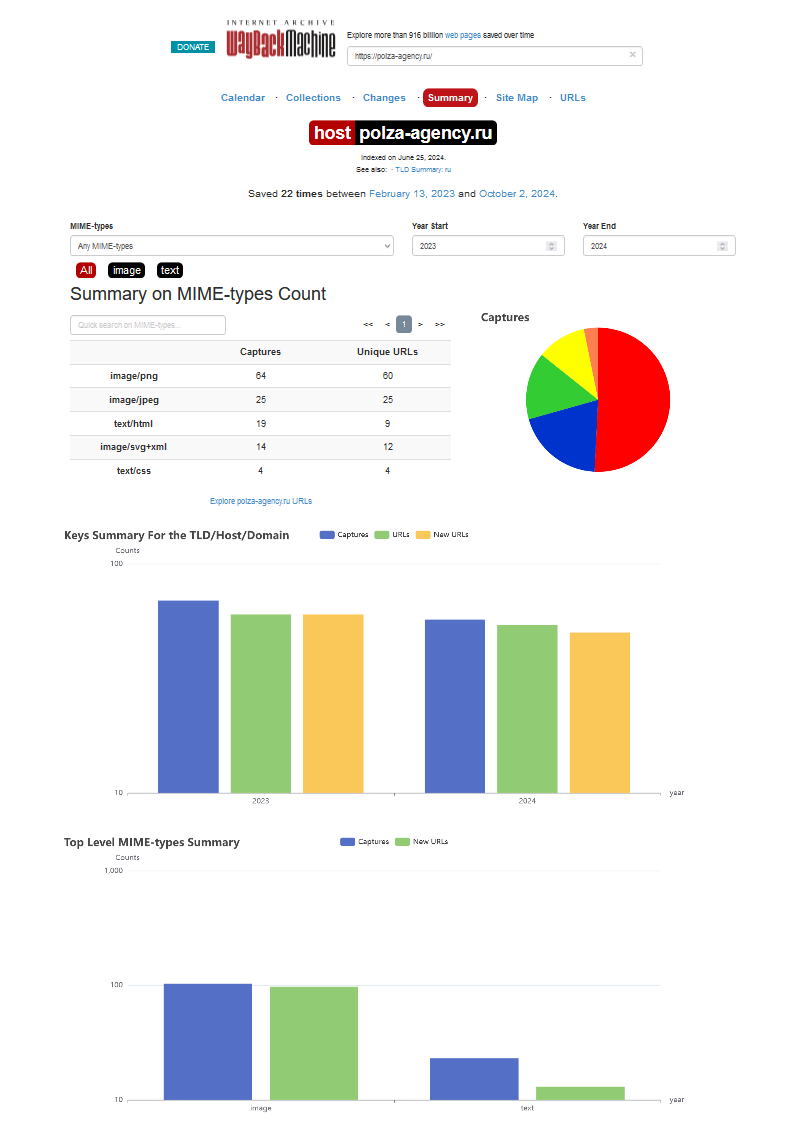Click the text Captures bar in MIME chart
The height and width of the screenshot is (1124, 790).
[474, 1079]
